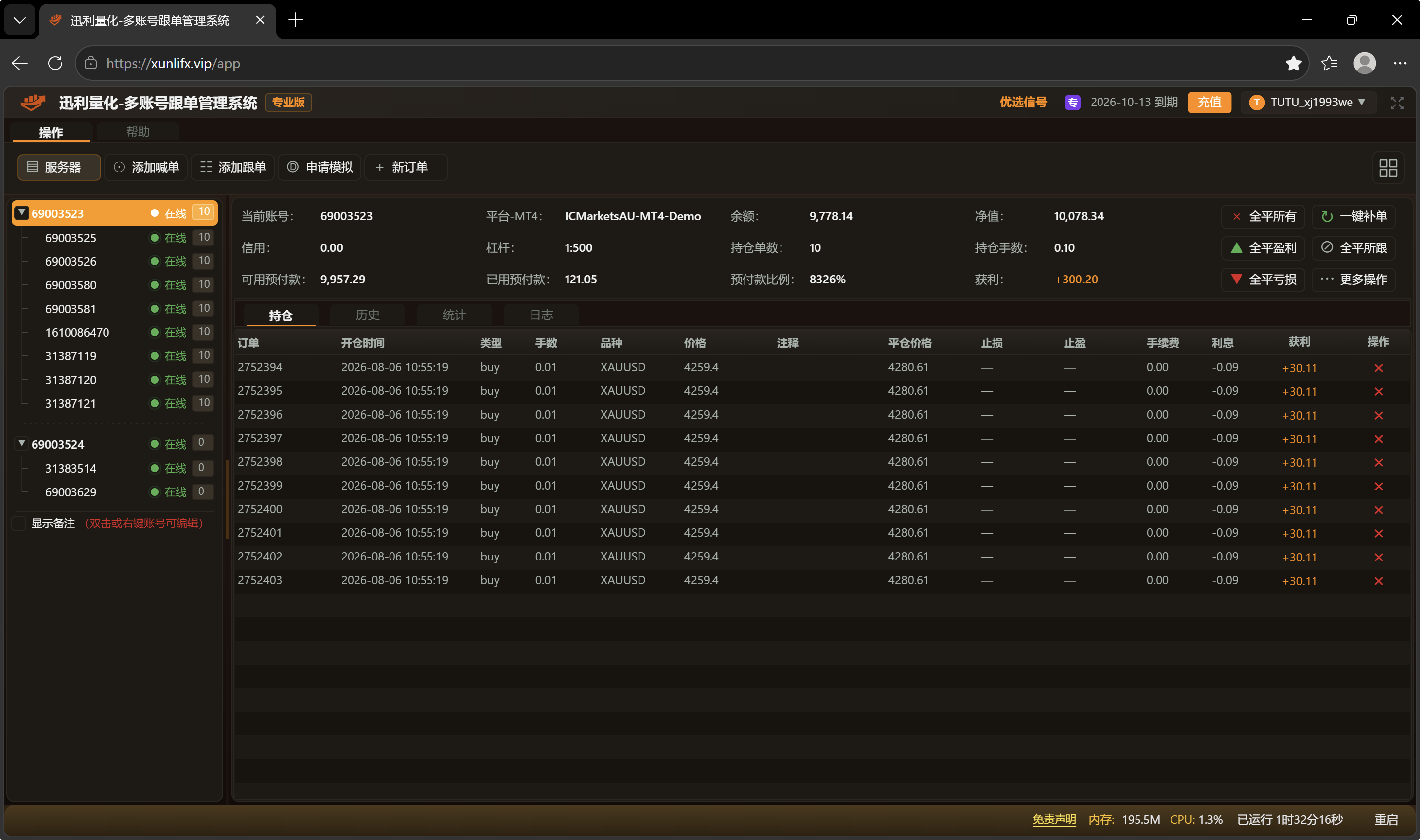The width and height of the screenshot is (1420, 840).
Task: View site information lock icon
Action: tap(91, 63)
